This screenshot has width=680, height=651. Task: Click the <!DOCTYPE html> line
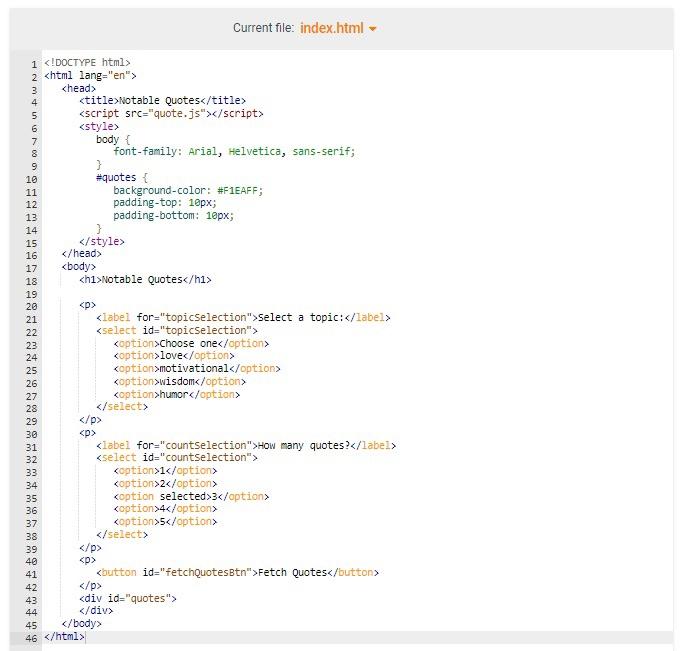tap(87, 62)
